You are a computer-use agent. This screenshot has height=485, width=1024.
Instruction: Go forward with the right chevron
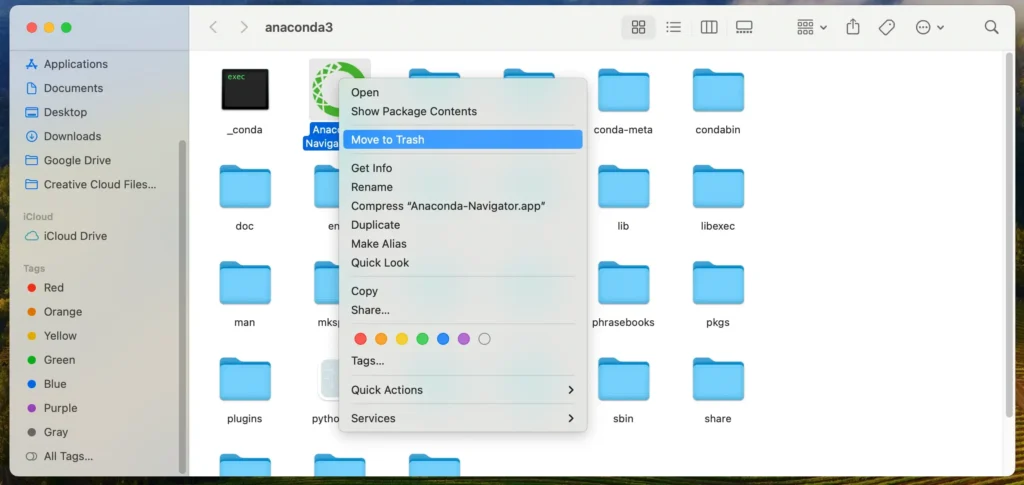point(244,27)
